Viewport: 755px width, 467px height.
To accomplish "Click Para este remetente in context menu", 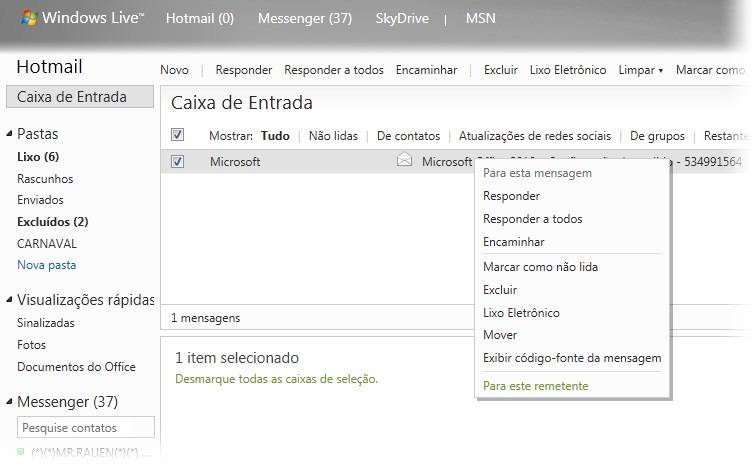I will (535, 386).
